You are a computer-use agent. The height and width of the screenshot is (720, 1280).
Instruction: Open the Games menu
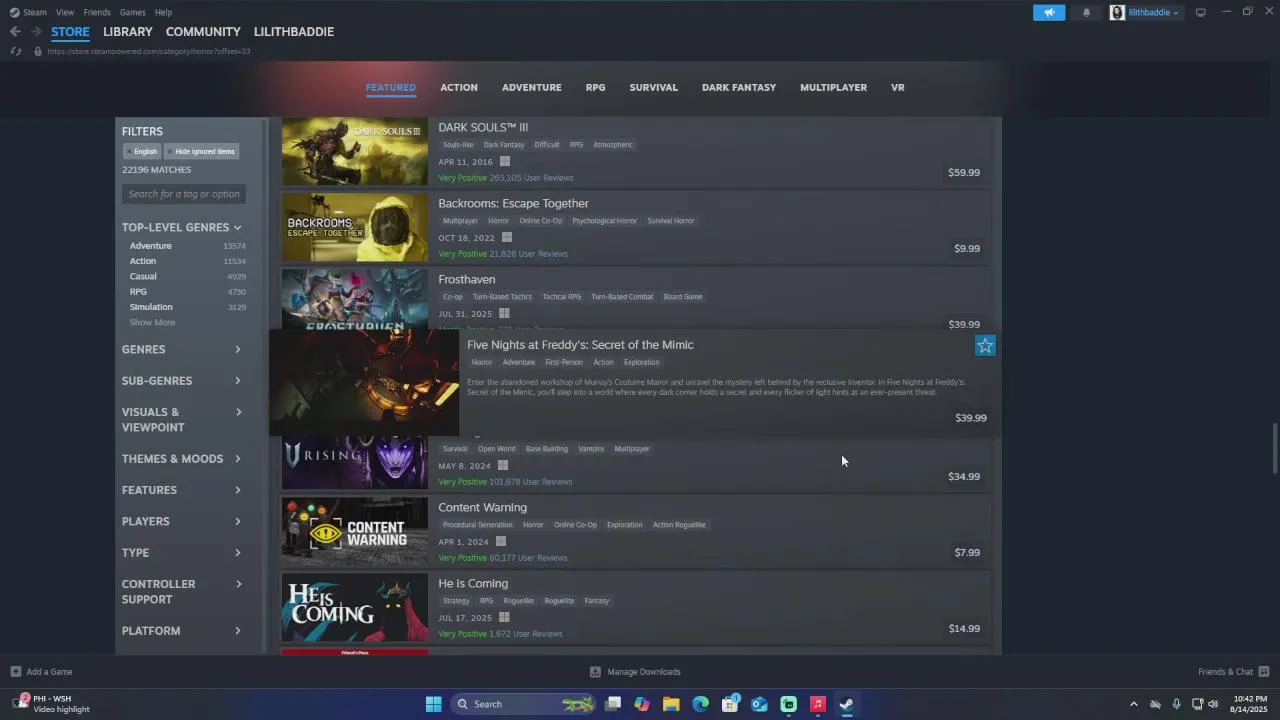pyautogui.click(x=132, y=12)
